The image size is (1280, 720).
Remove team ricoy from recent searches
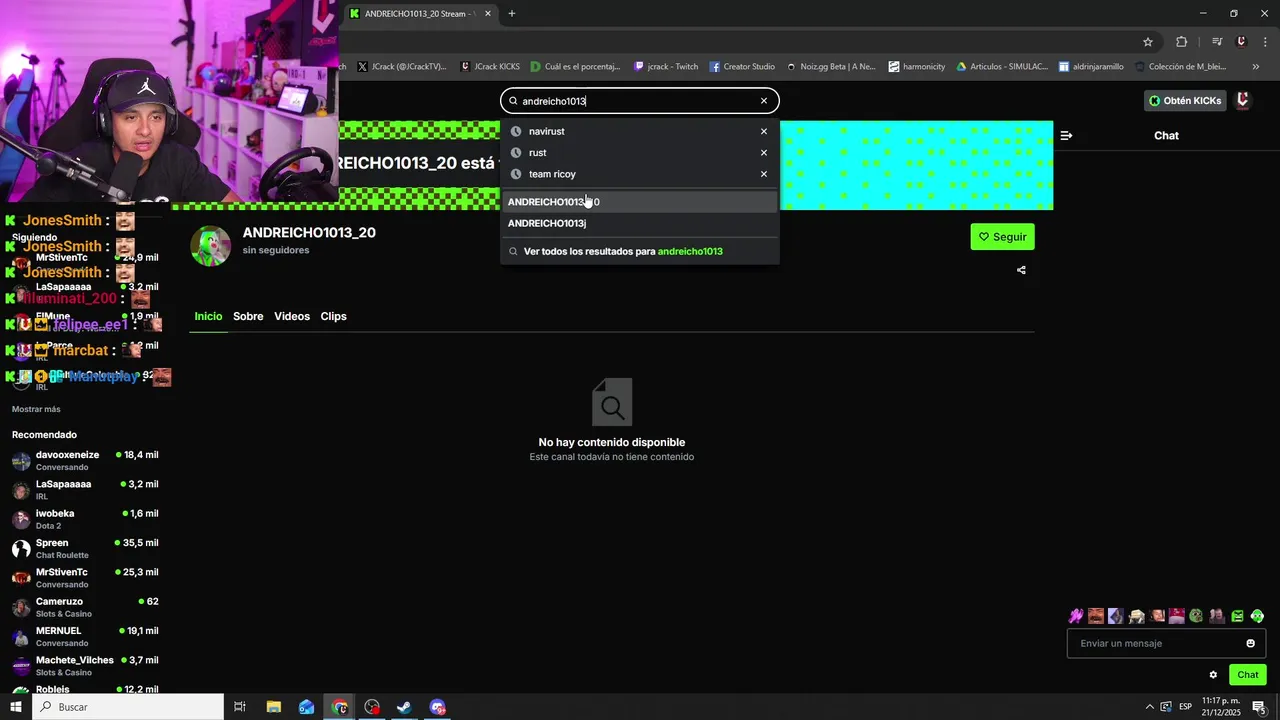coord(764,174)
